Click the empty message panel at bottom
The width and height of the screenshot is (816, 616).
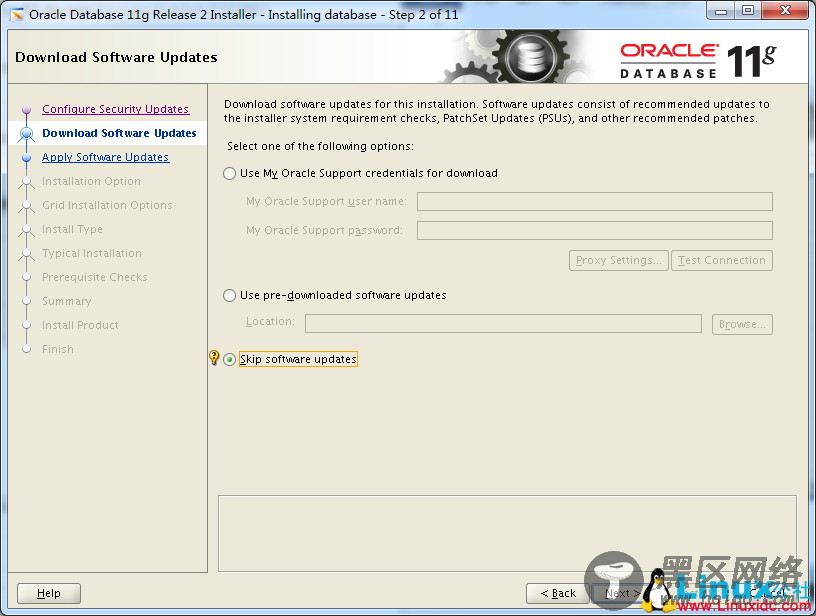[x=507, y=533]
